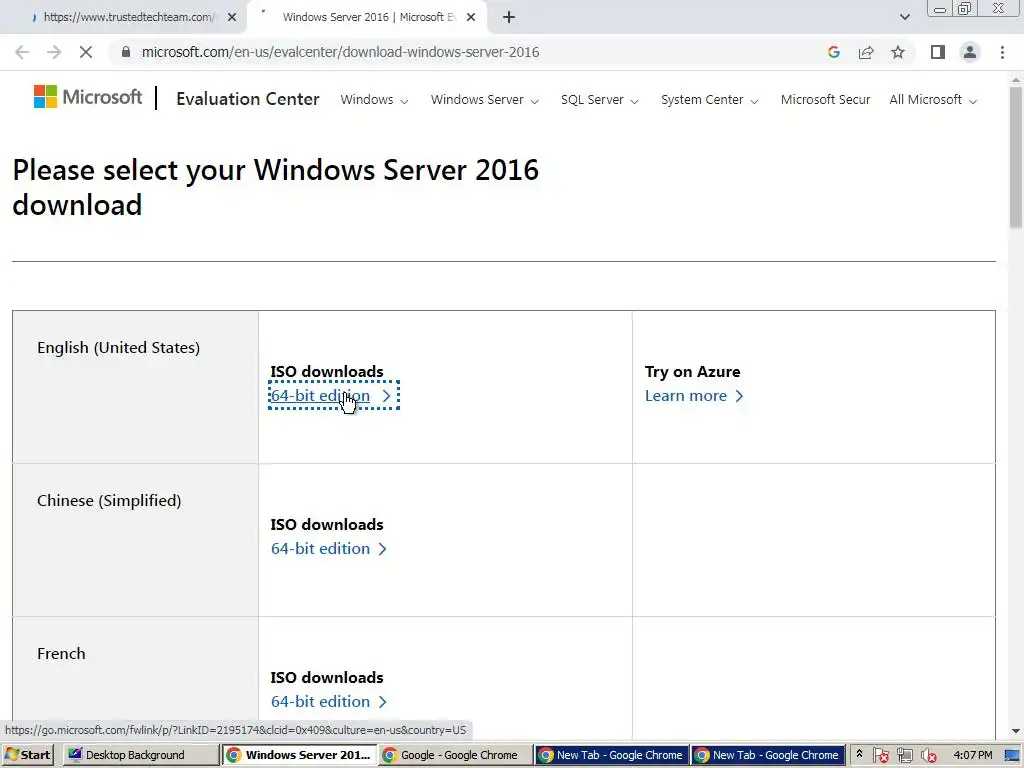This screenshot has height=768, width=1024.
Task: Click the scrollbar up arrow
Action: [1015, 80]
